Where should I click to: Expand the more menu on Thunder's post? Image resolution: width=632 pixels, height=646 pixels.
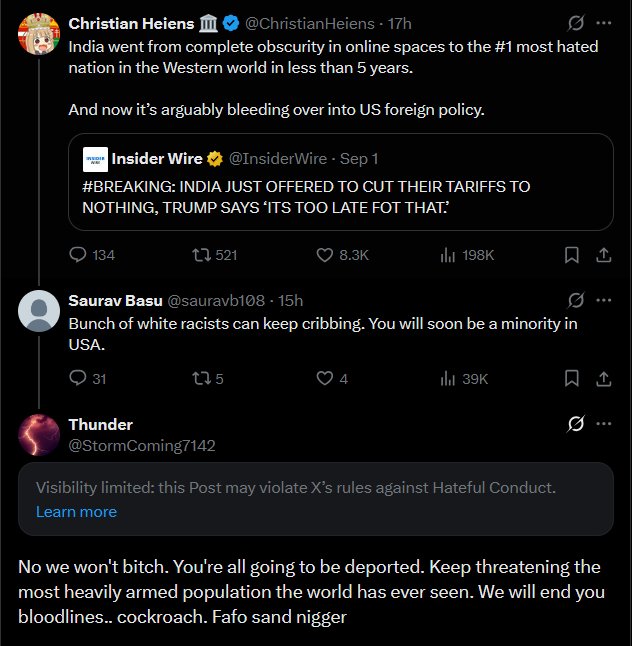tap(604, 424)
